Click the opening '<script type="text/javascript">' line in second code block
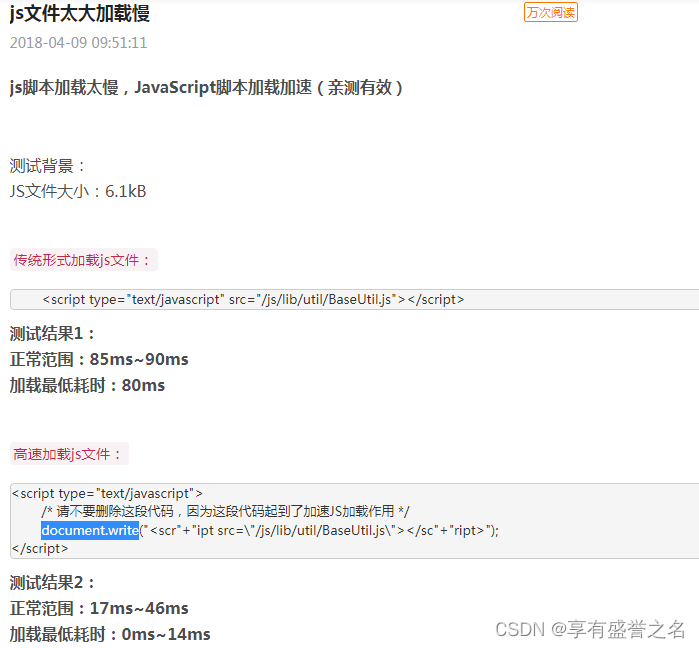The image size is (699, 648). tap(107, 494)
